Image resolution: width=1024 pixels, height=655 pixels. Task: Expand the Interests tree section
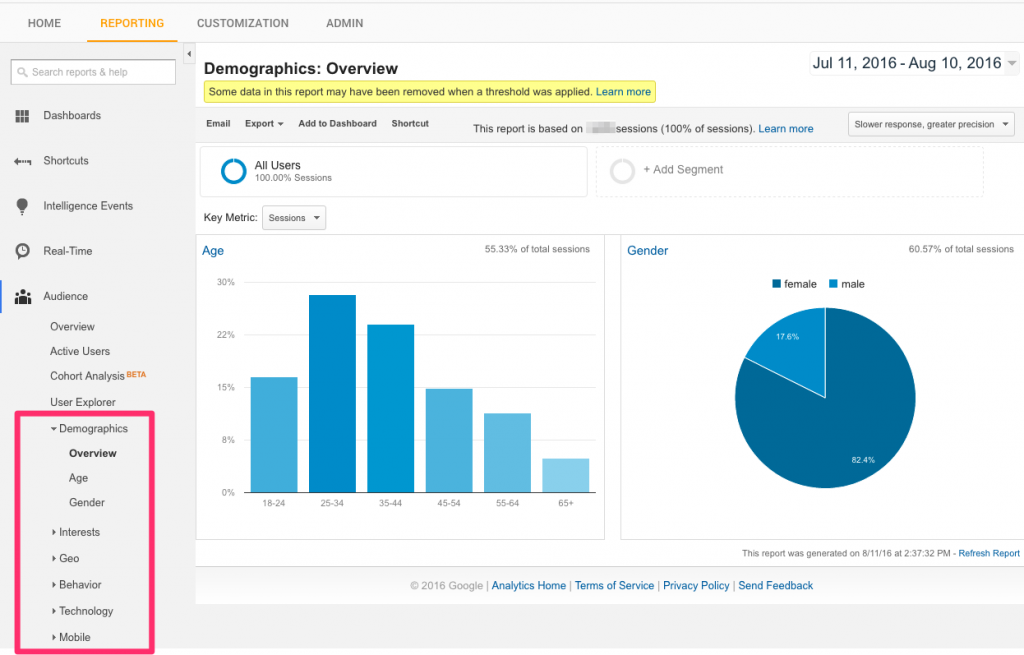click(76, 532)
